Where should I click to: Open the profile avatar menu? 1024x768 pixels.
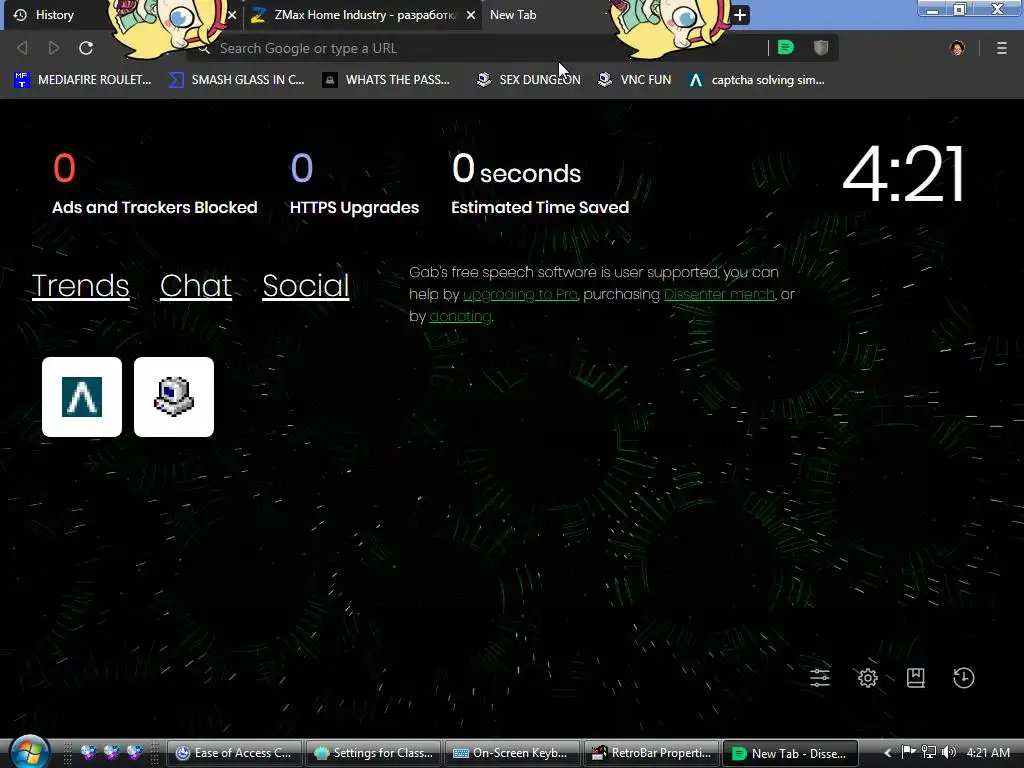(x=957, y=48)
